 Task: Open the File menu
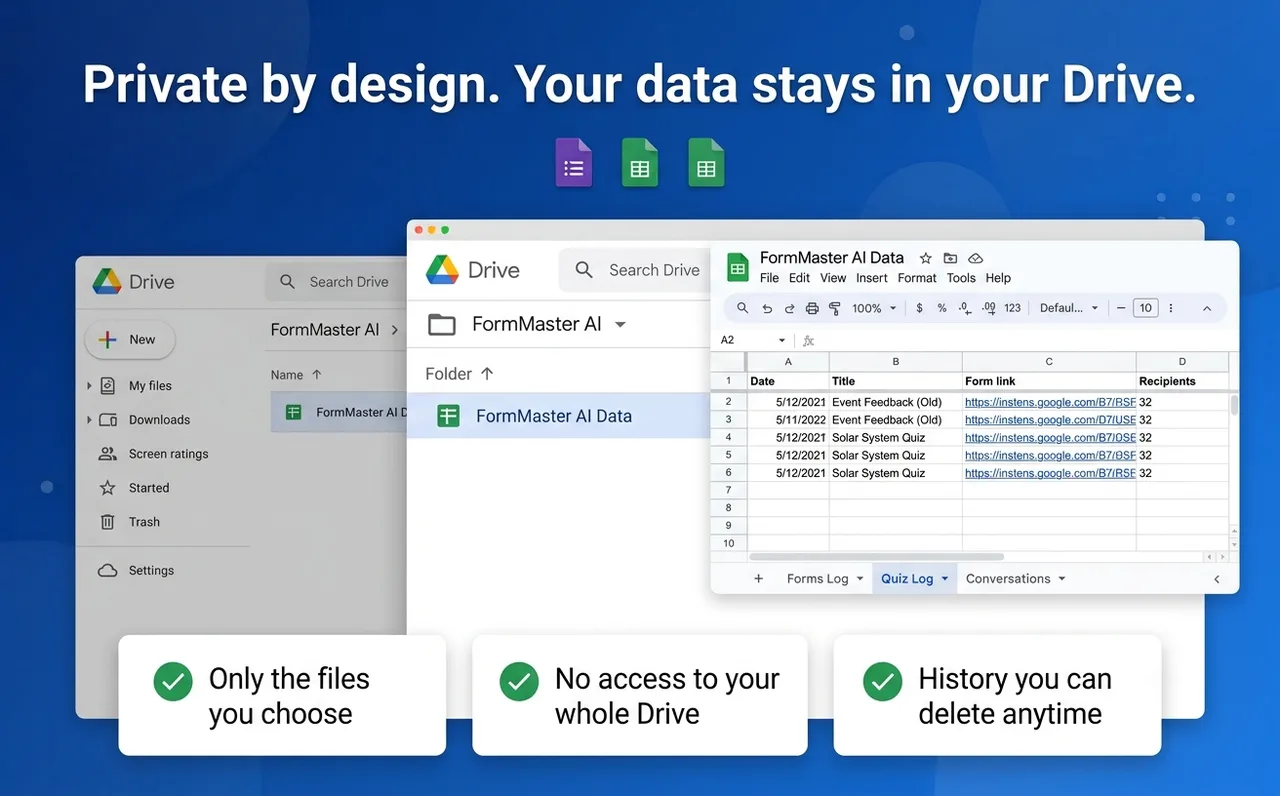coord(769,278)
